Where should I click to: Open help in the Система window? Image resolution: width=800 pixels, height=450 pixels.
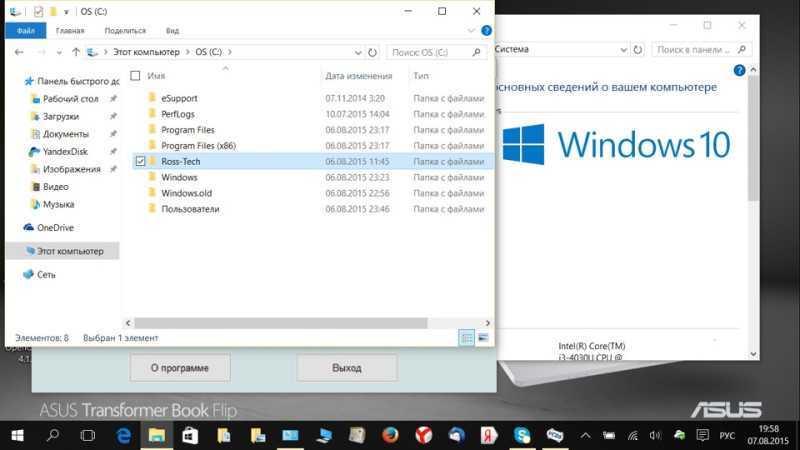tap(739, 70)
